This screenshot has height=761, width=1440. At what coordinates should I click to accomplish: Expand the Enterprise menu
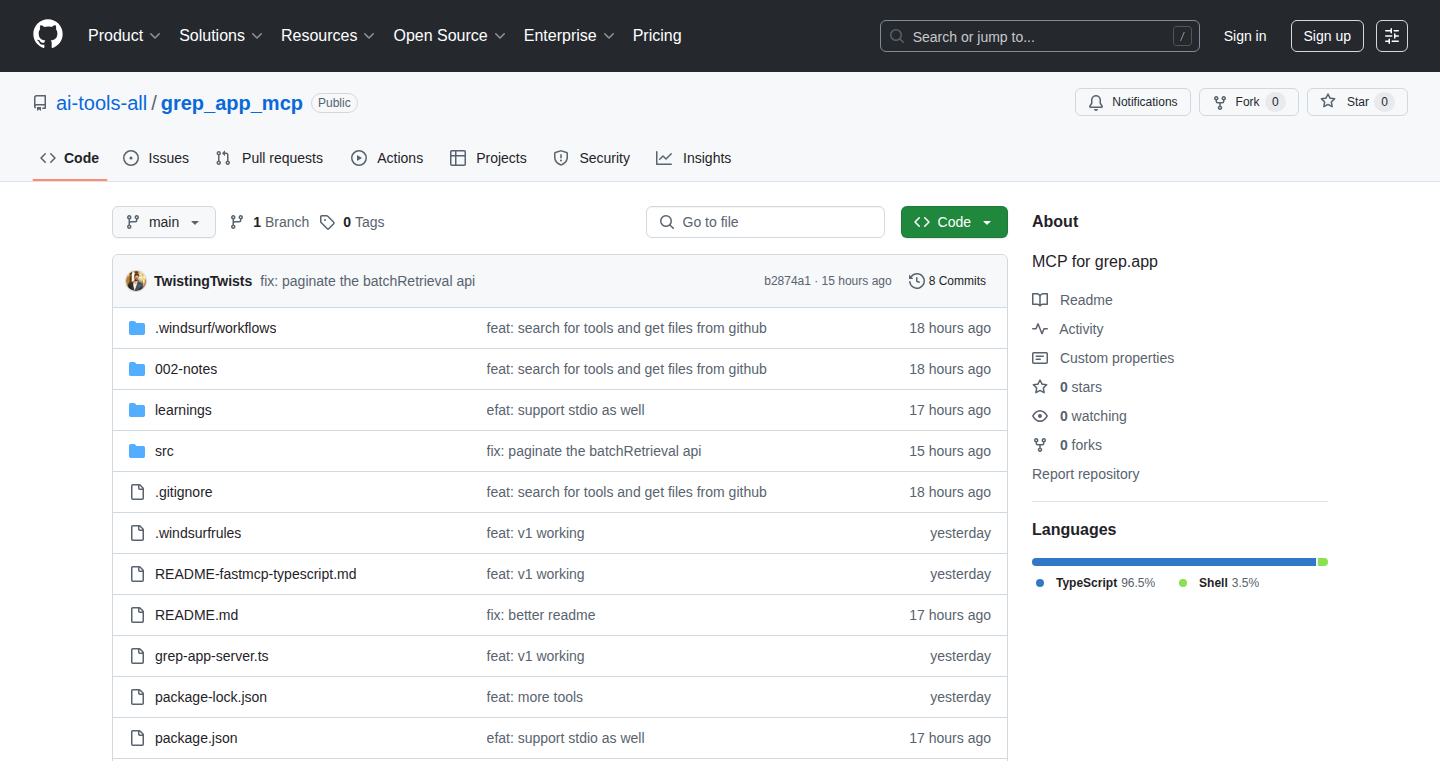[x=569, y=35]
